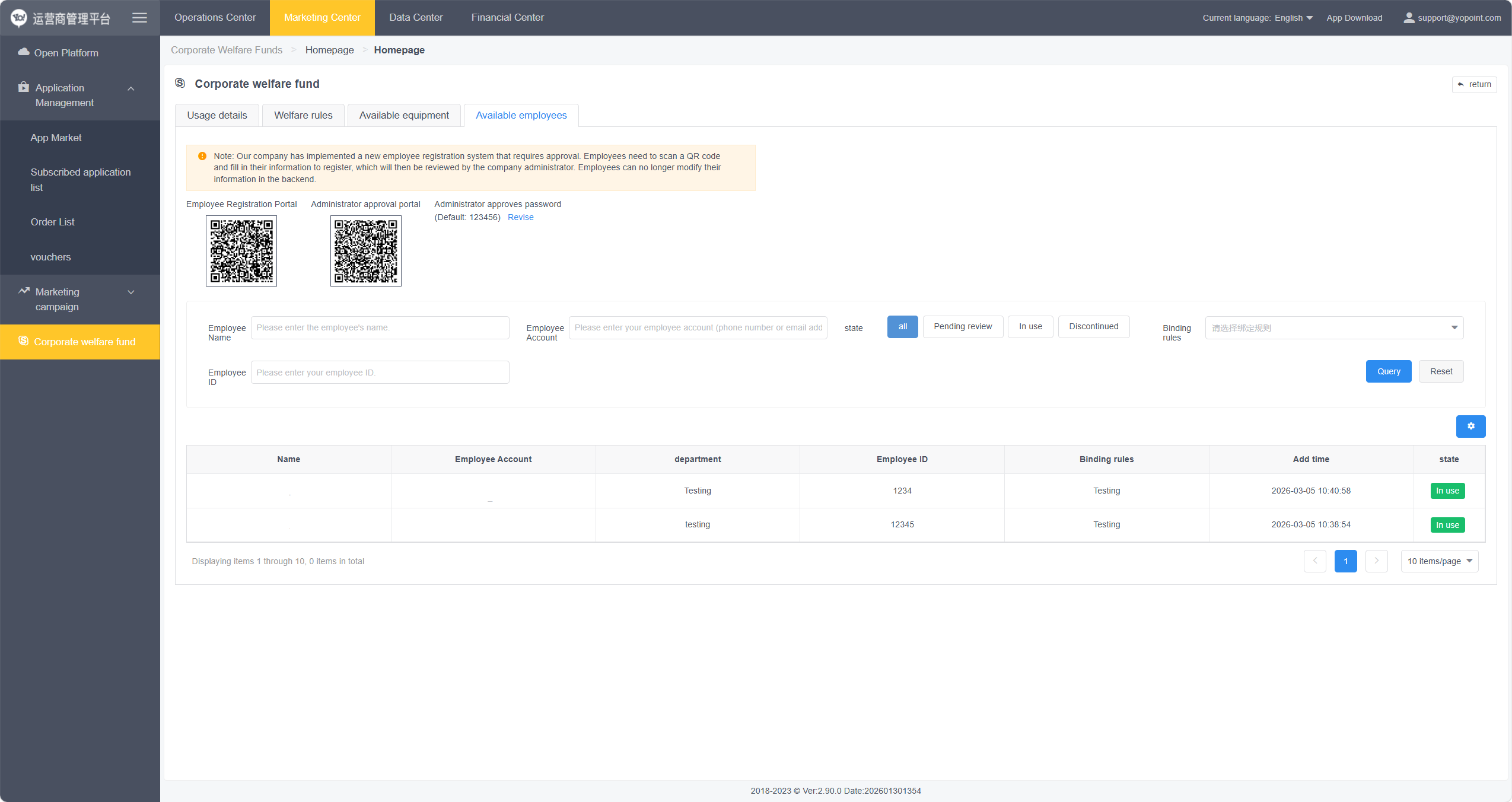Toggle the hamburger sidebar collapse icon
The width and height of the screenshot is (1512, 802).
(x=139, y=18)
